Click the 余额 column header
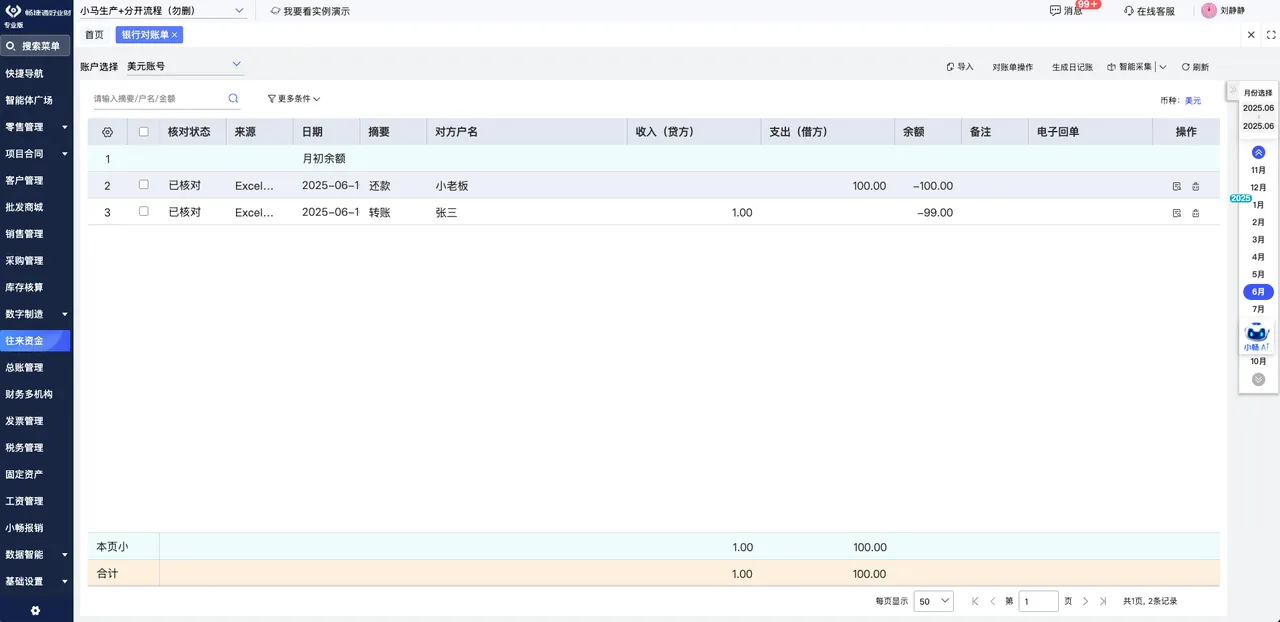The width and height of the screenshot is (1280, 622). (x=927, y=132)
